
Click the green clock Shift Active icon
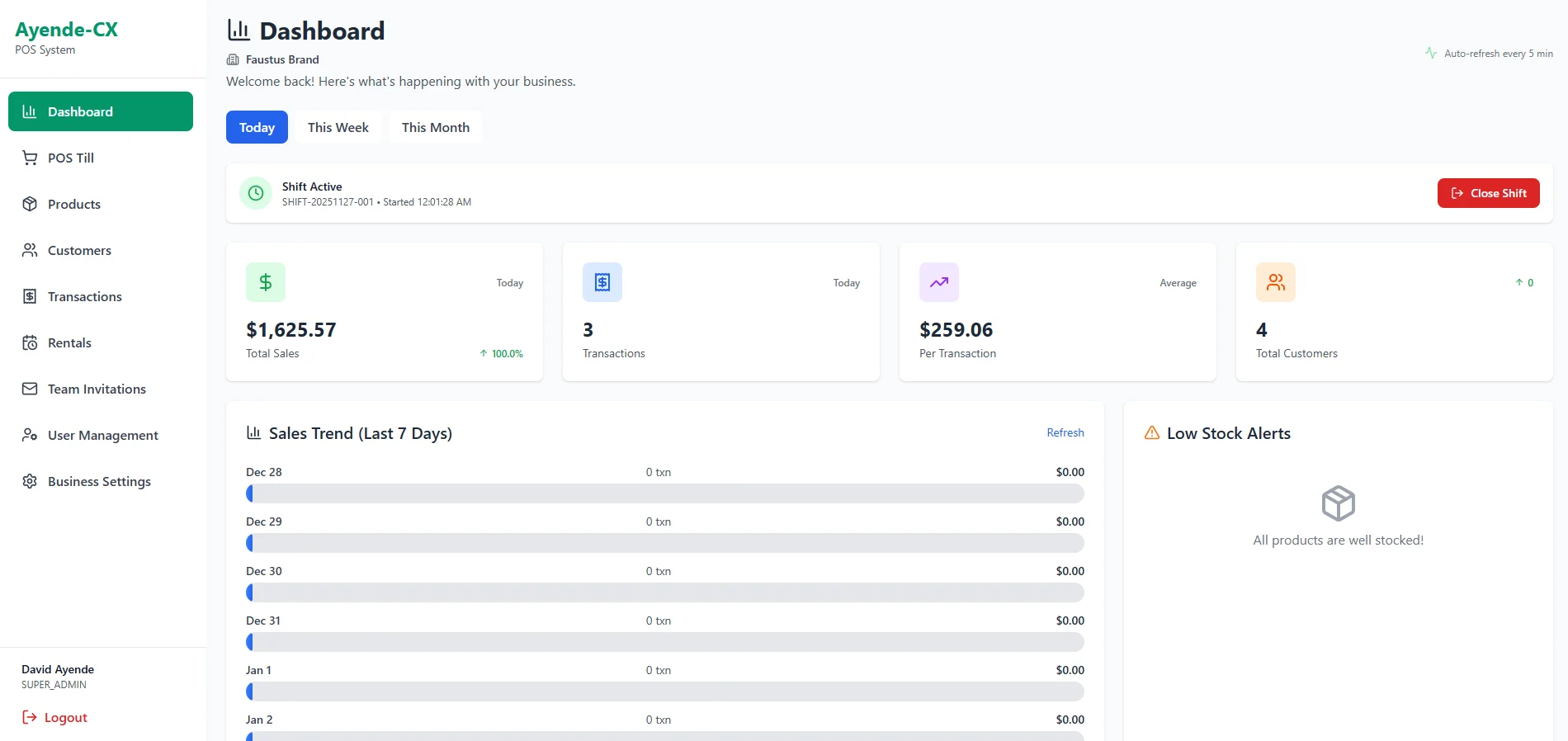point(256,193)
